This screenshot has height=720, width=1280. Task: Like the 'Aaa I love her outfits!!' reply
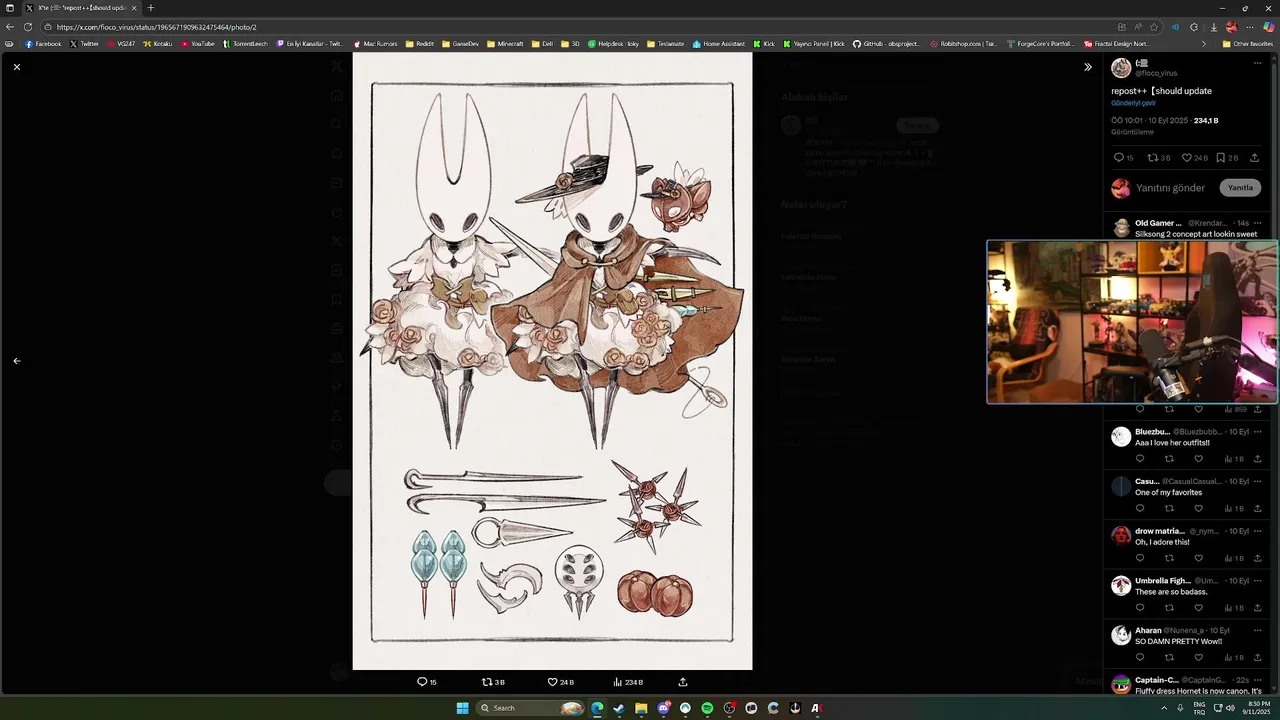[1198, 459]
